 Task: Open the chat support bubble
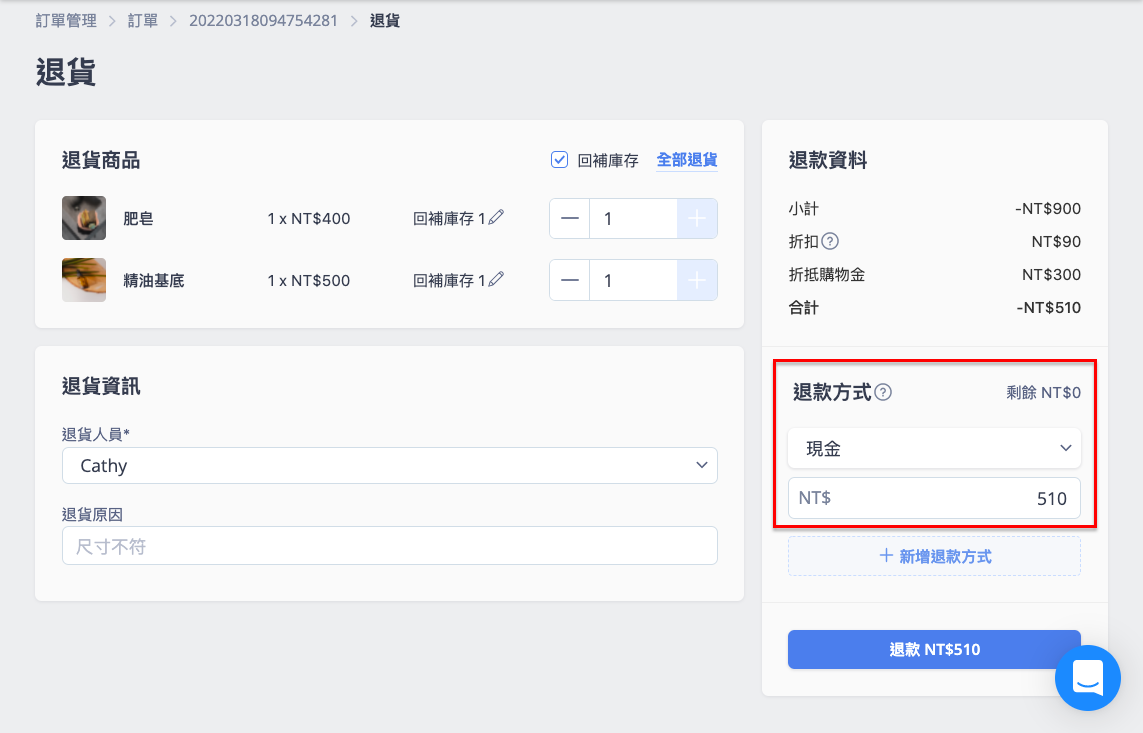(x=1088, y=678)
